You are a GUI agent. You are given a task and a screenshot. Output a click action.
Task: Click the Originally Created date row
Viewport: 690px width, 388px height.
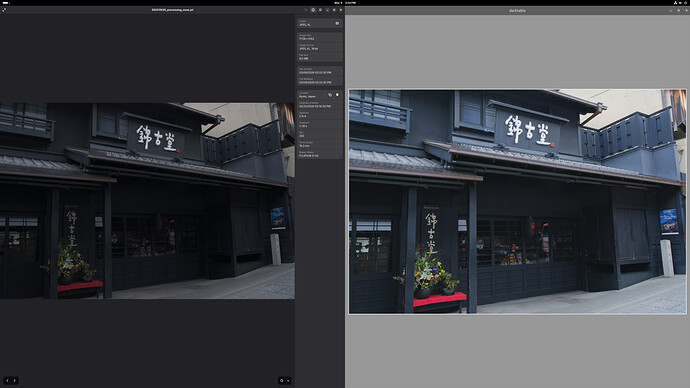(x=319, y=105)
